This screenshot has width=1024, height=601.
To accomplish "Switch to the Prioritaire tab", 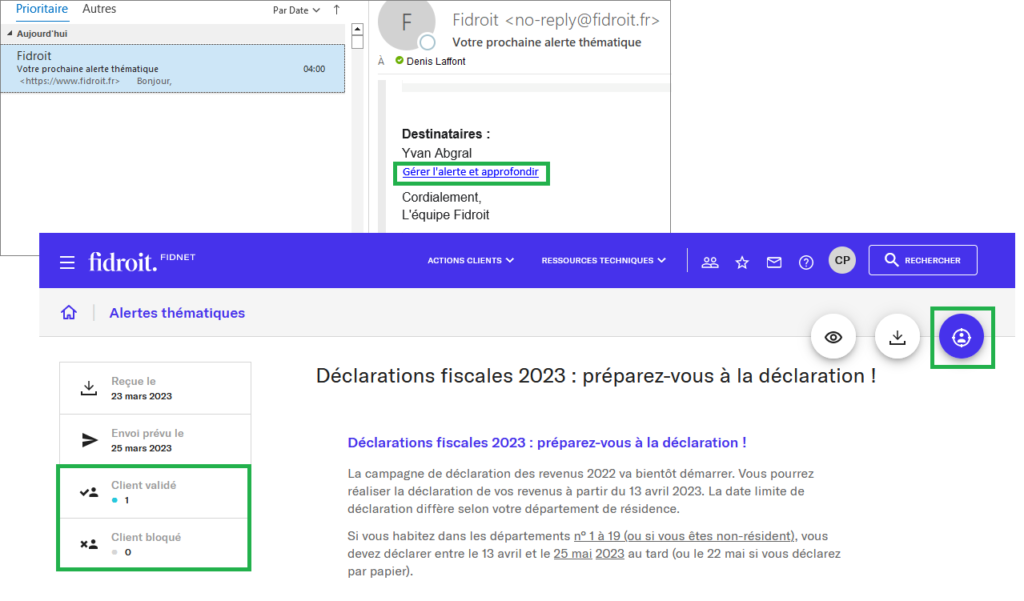I will tap(42, 9).
